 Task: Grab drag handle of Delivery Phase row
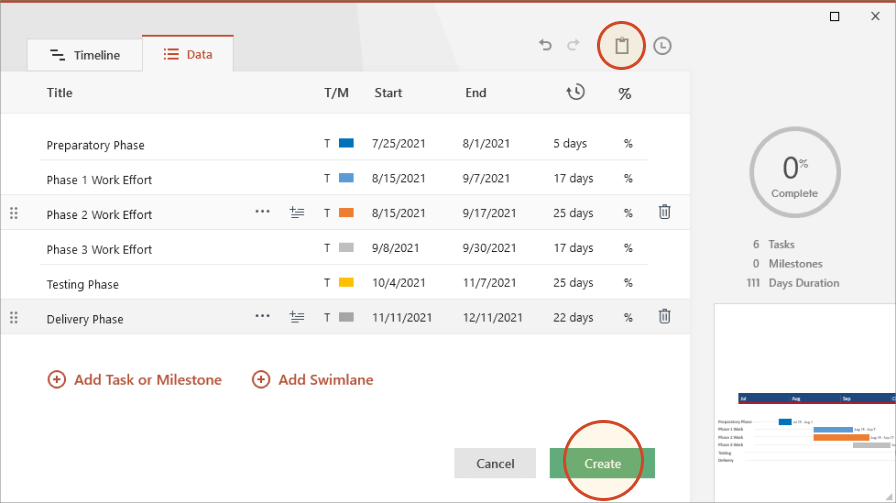pos(14,317)
